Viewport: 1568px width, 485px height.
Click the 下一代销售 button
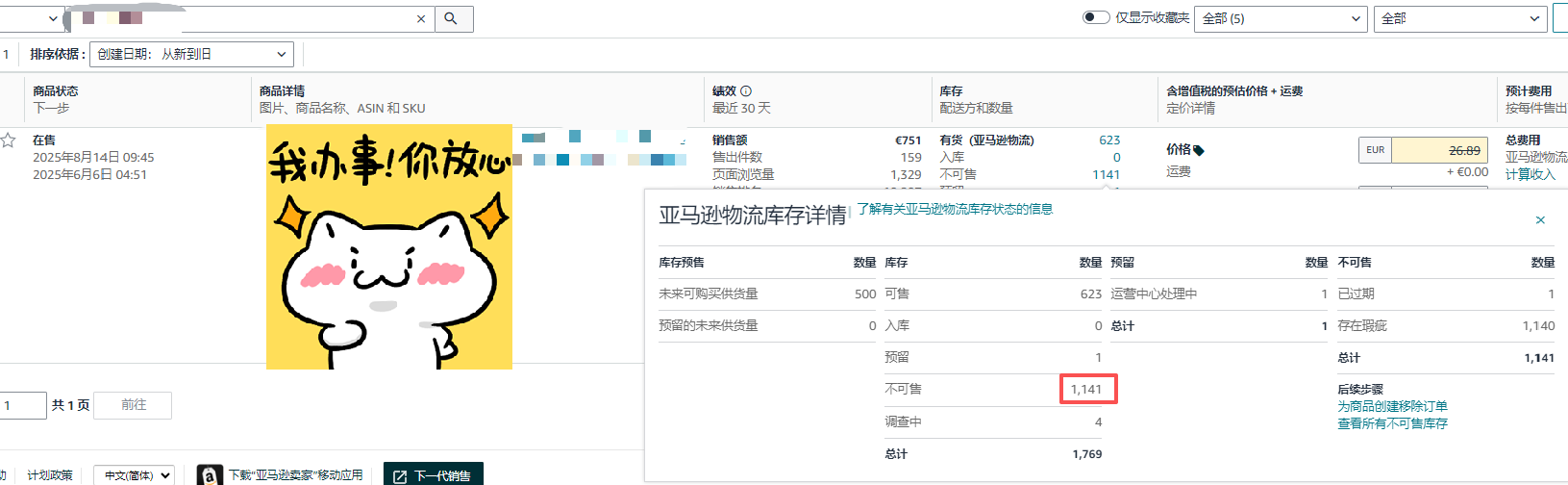click(x=433, y=475)
